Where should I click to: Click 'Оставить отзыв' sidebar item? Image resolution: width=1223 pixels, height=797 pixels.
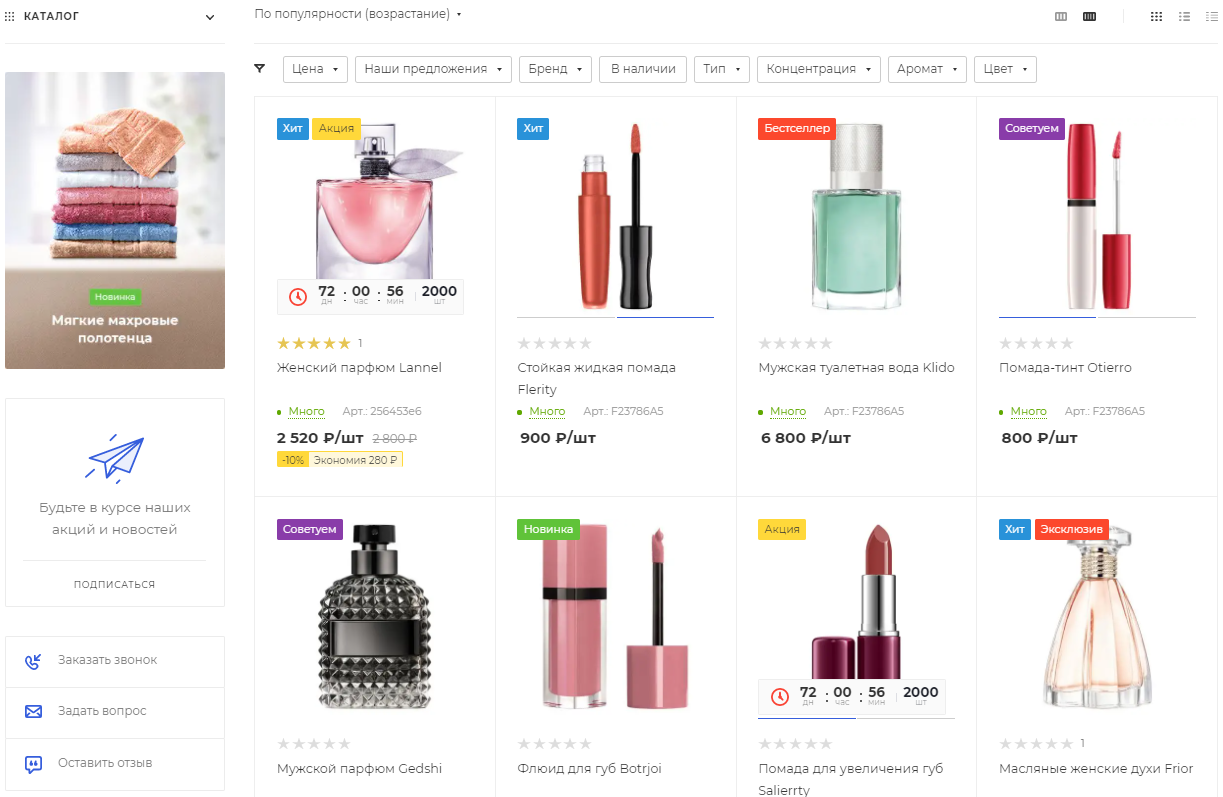click(x=115, y=764)
